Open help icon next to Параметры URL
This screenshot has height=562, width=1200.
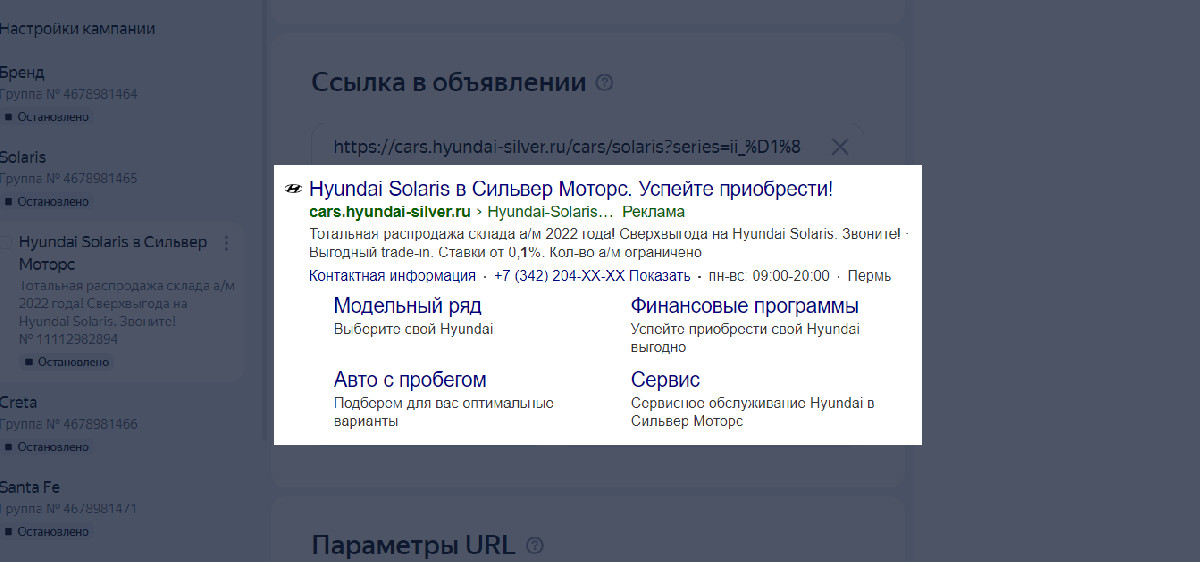click(535, 546)
